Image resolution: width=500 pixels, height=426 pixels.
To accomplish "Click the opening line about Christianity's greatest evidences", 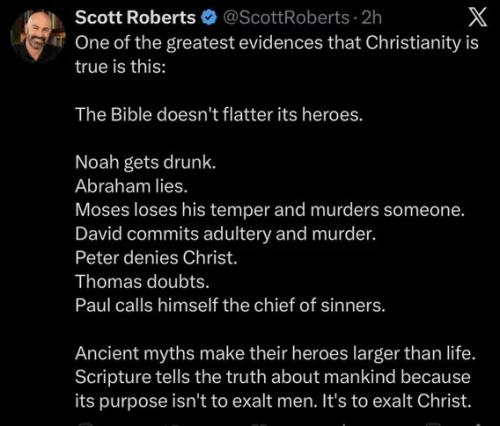I will click(x=277, y=44).
